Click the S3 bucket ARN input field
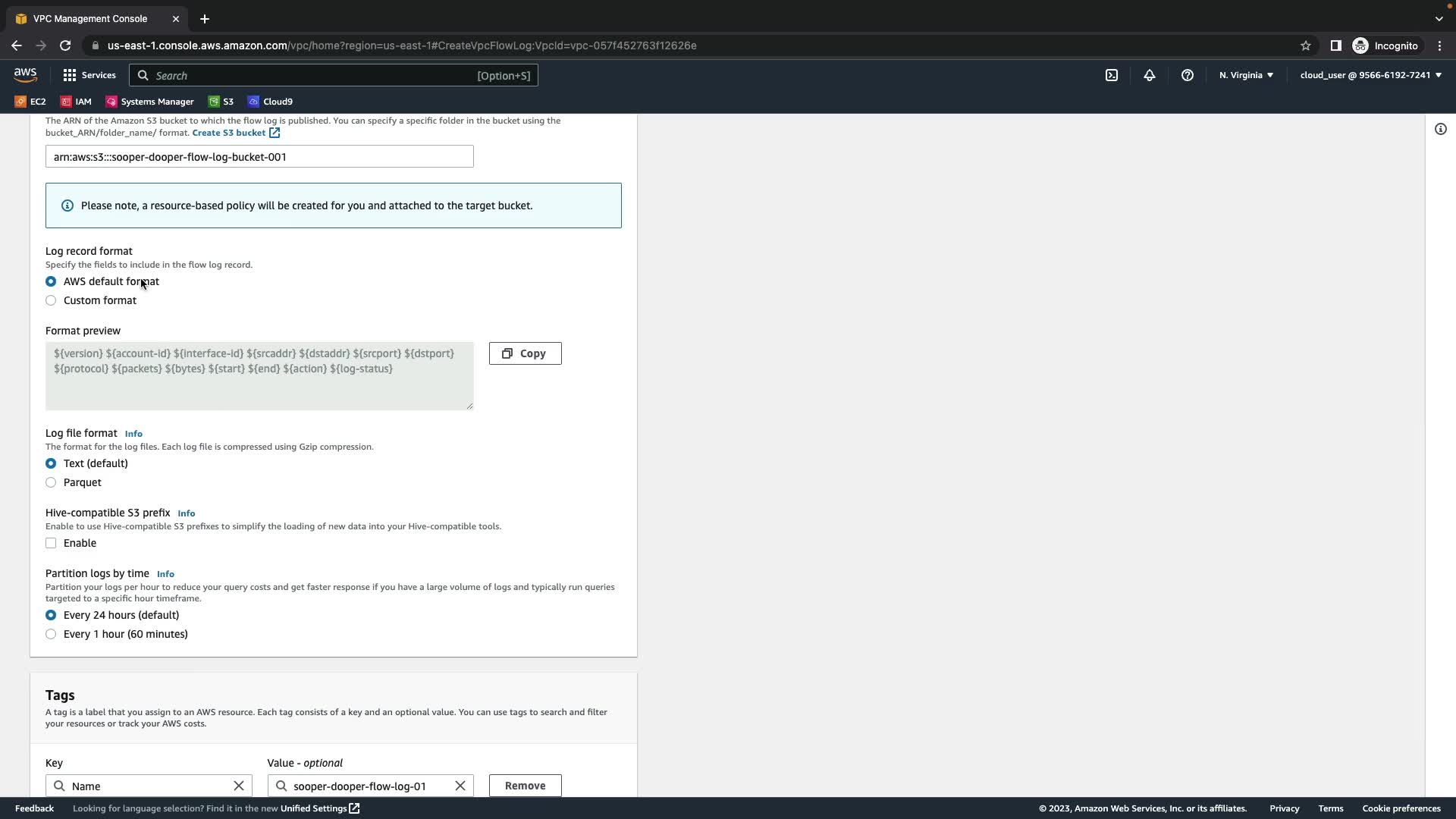Screen dimensions: 1456x819 [259, 157]
